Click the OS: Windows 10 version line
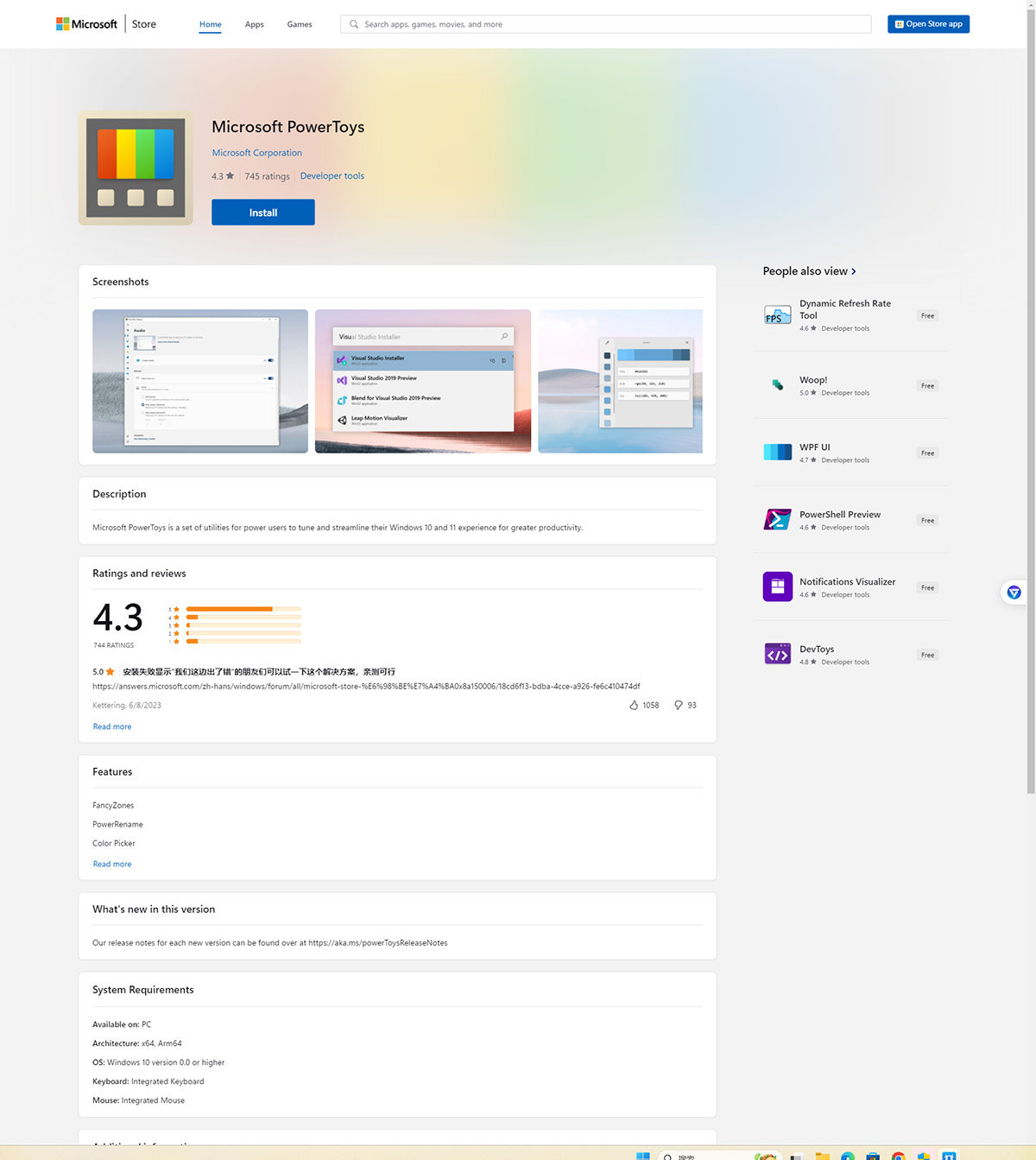1036x1160 pixels. pyautogui.click(x=159, y=1062)
